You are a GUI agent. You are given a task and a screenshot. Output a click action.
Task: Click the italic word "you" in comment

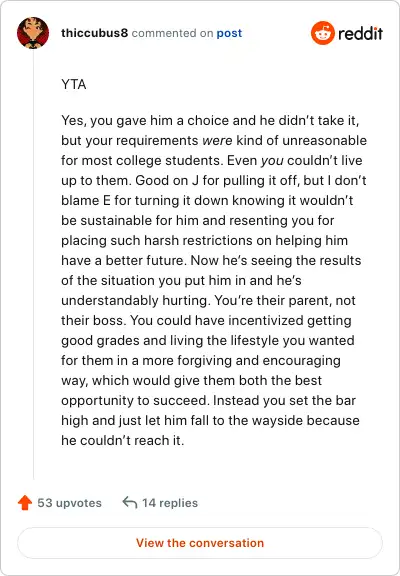(272, 161)
